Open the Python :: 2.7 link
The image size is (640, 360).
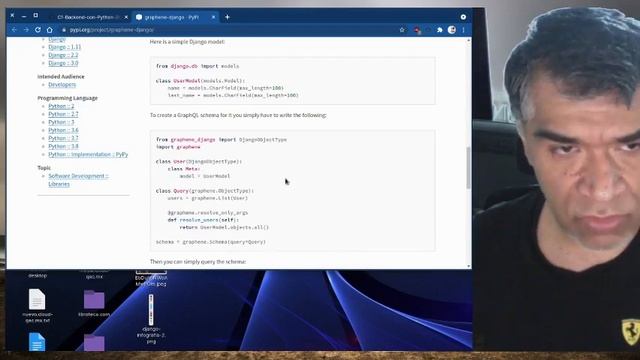(x=63, y=114)
